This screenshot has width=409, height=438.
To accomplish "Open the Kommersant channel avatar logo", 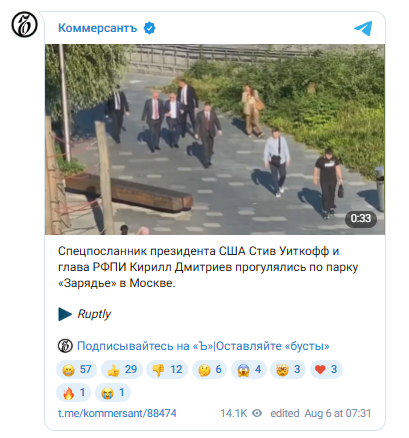I will click(x=24, y=24).
